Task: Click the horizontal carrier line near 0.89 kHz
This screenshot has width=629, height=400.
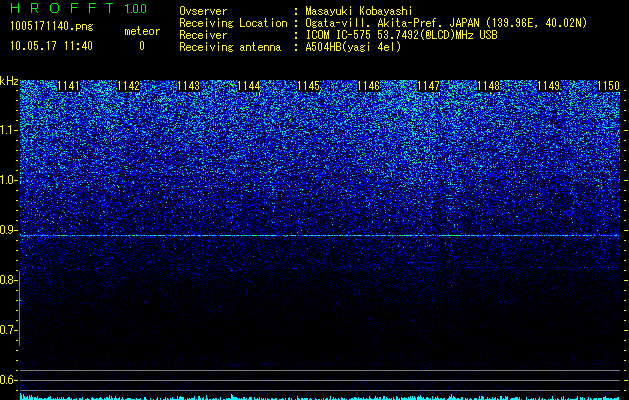Action: [320, 236]
